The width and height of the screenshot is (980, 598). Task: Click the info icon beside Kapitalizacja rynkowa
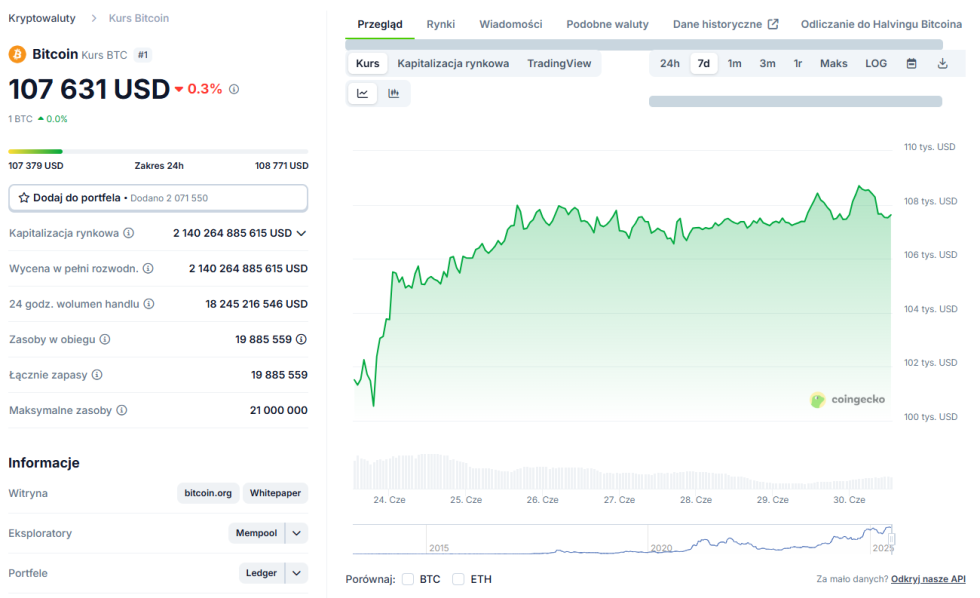click(128, 233)
